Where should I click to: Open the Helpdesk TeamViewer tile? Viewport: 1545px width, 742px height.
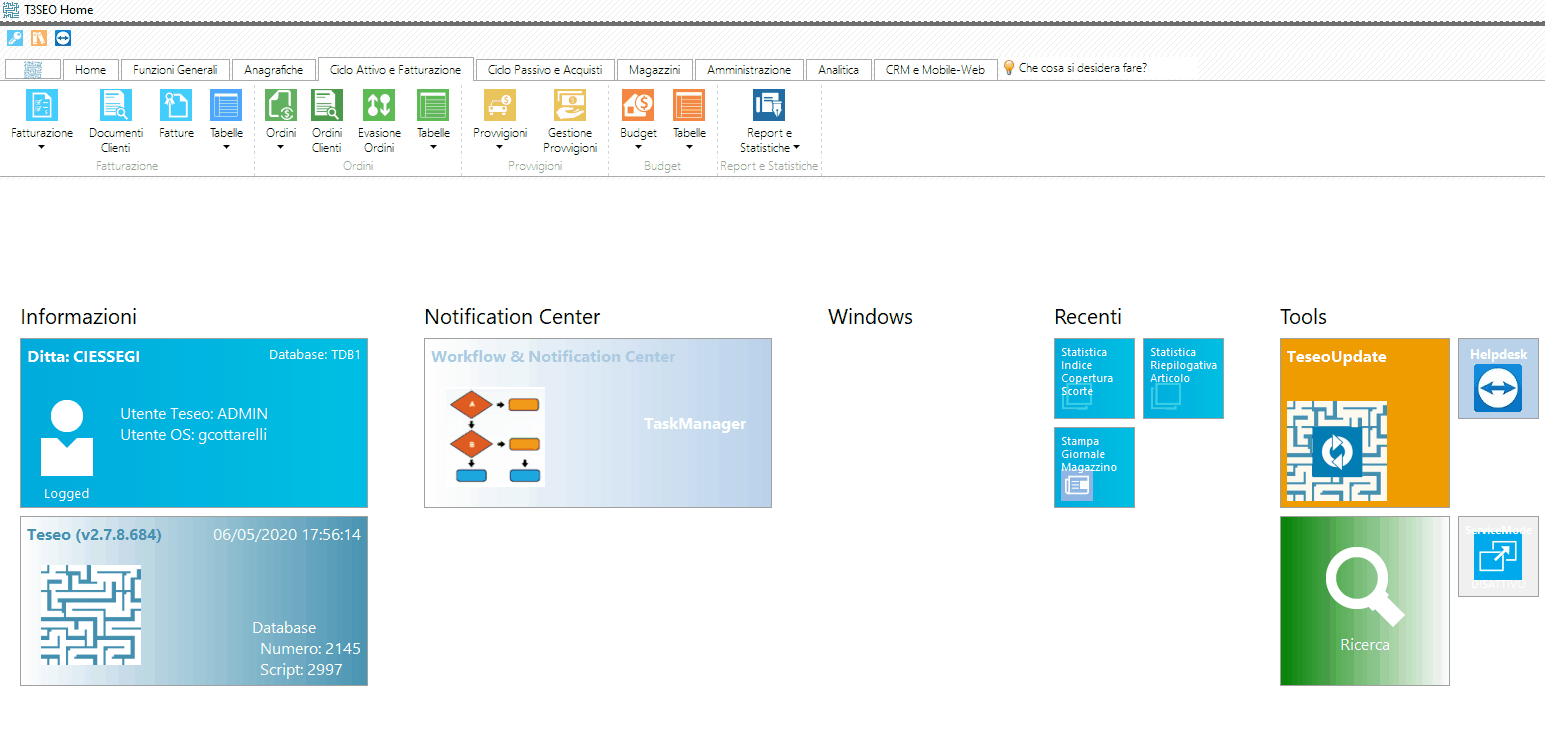point(1498,378)
